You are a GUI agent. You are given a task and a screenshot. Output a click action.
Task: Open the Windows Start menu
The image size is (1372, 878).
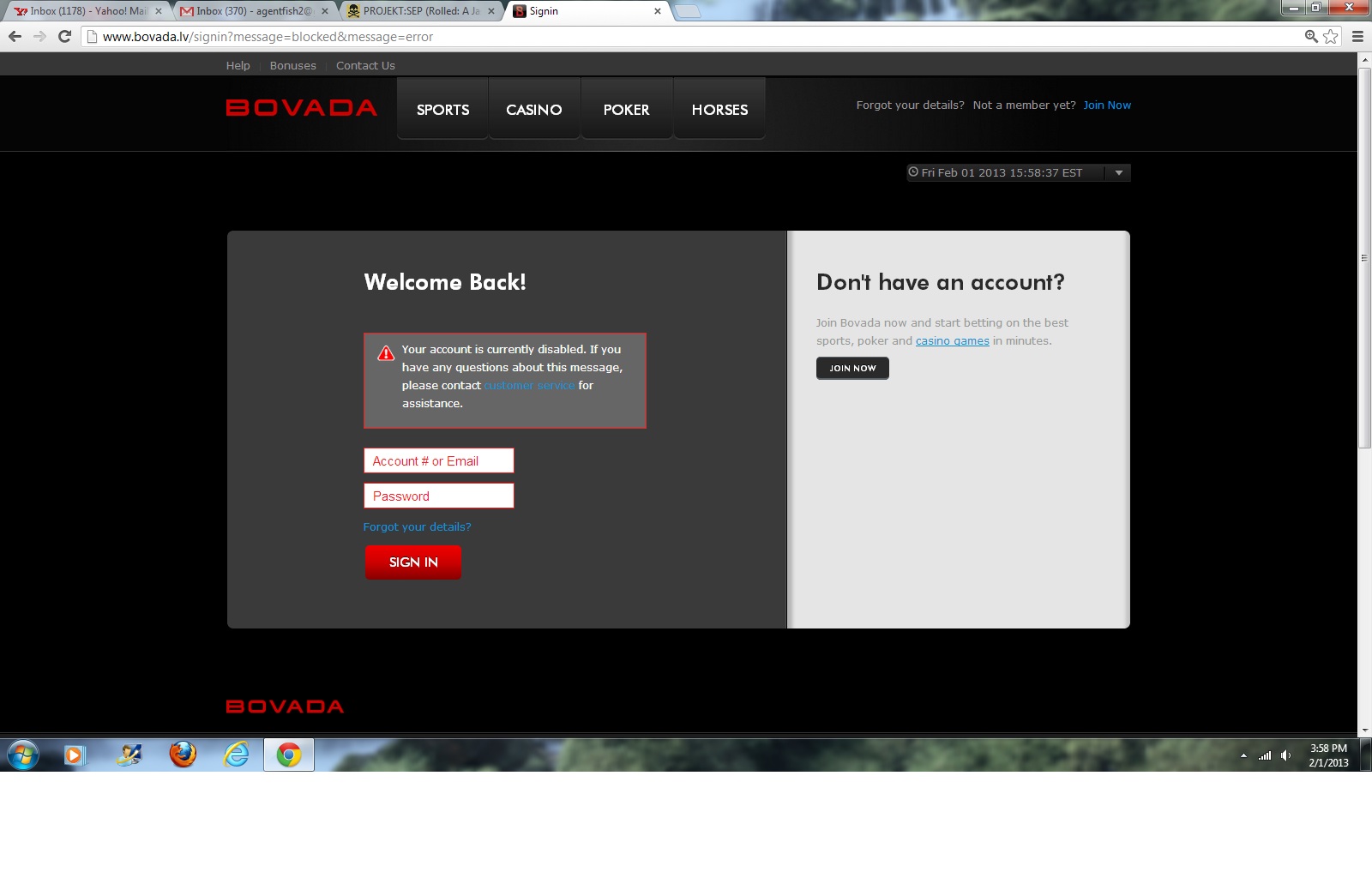pyautogui.click(x=23, y=755)
